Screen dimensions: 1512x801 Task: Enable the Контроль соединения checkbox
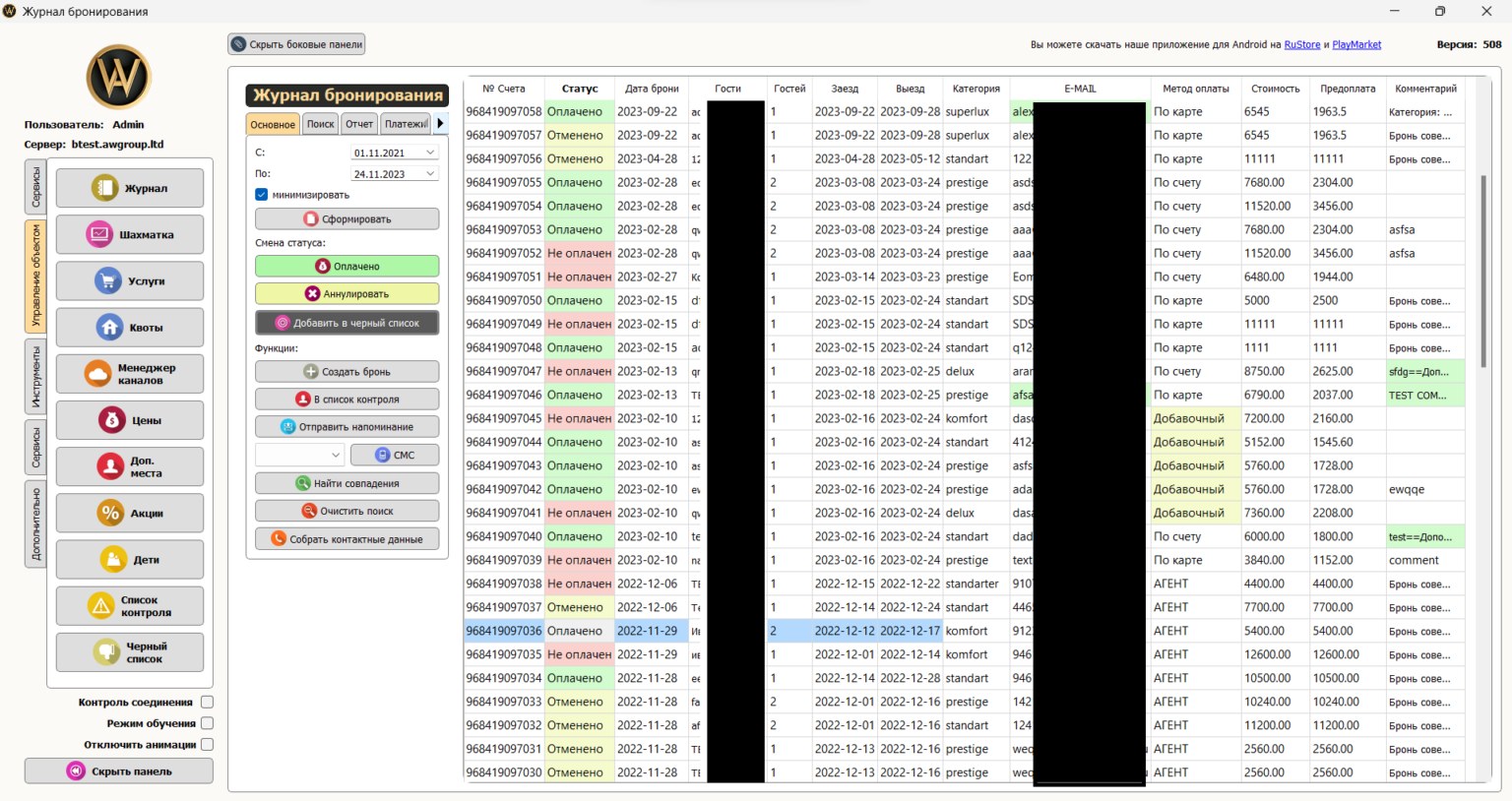[207, 702]
